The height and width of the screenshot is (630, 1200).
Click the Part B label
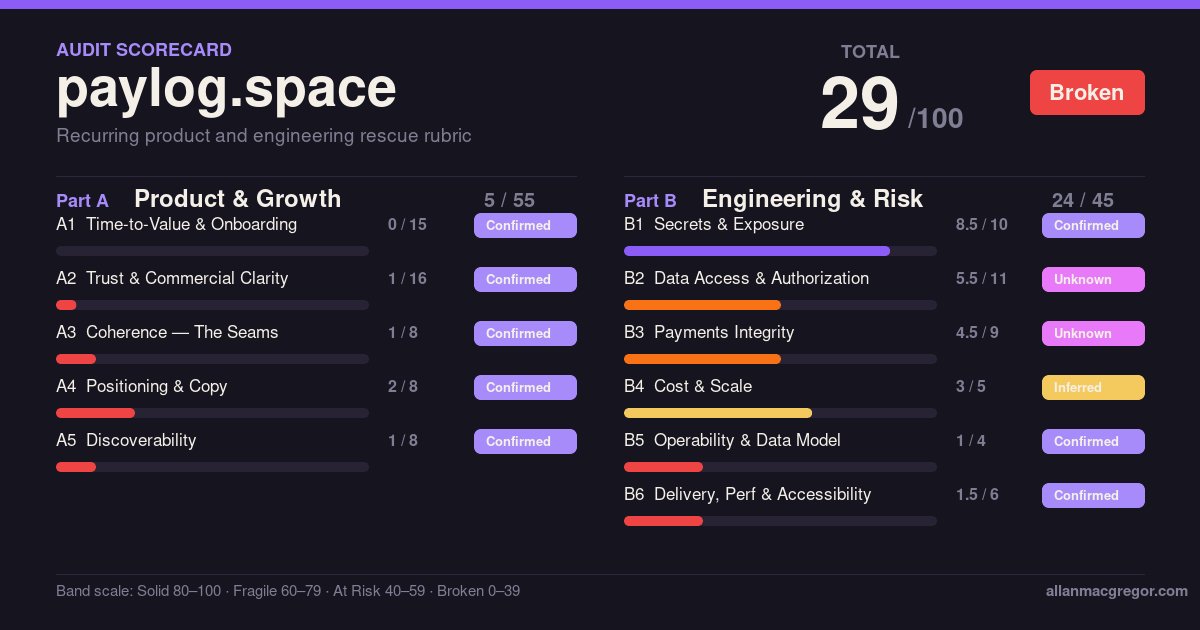tap(650, 201)
